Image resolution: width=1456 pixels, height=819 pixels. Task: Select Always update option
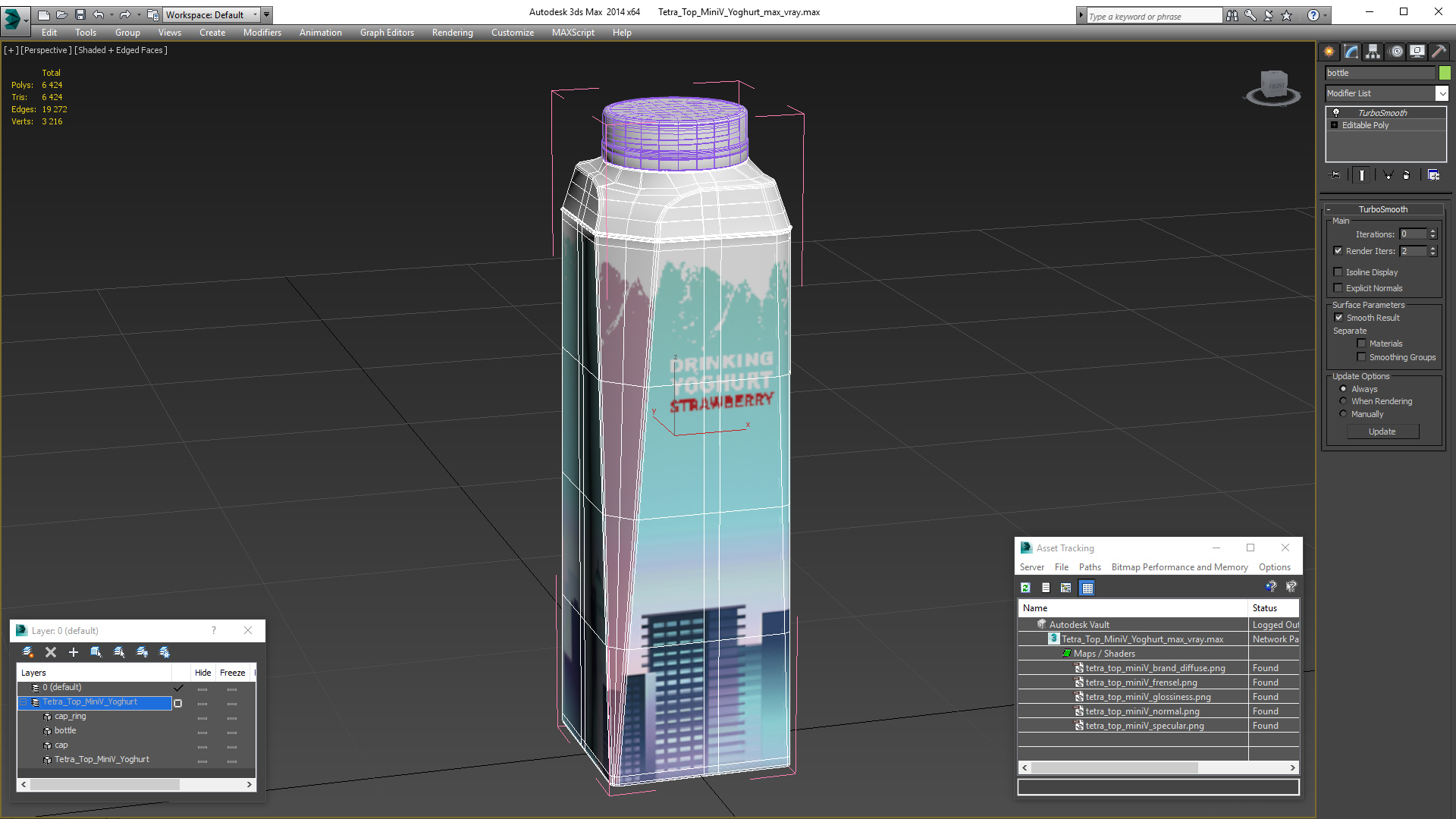point(1344,389)
